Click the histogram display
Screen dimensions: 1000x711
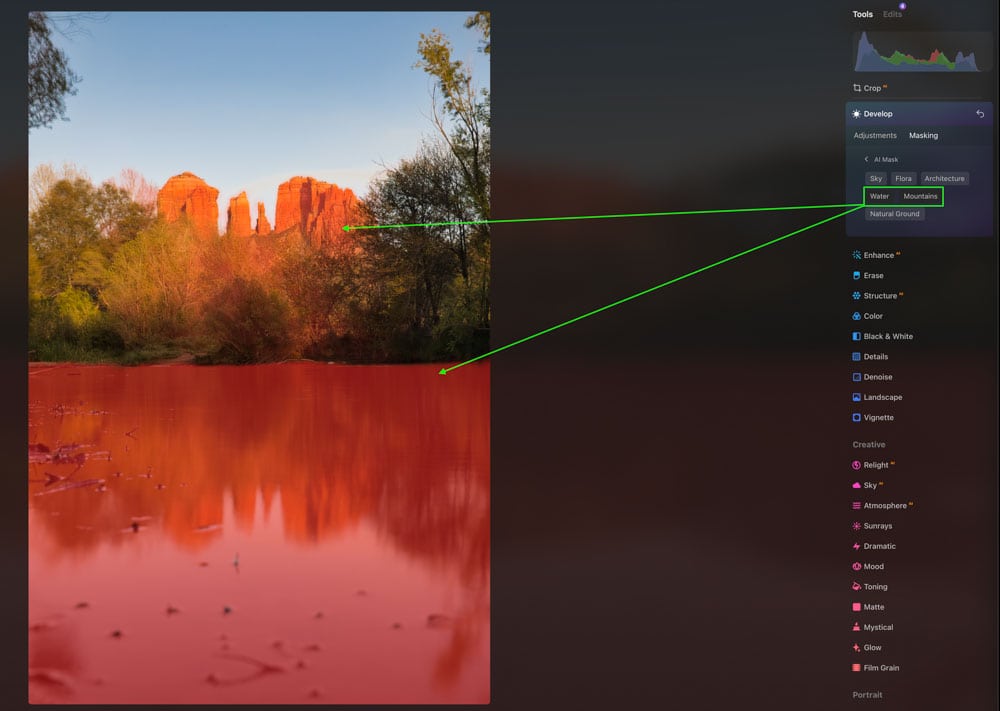[918, 52]
